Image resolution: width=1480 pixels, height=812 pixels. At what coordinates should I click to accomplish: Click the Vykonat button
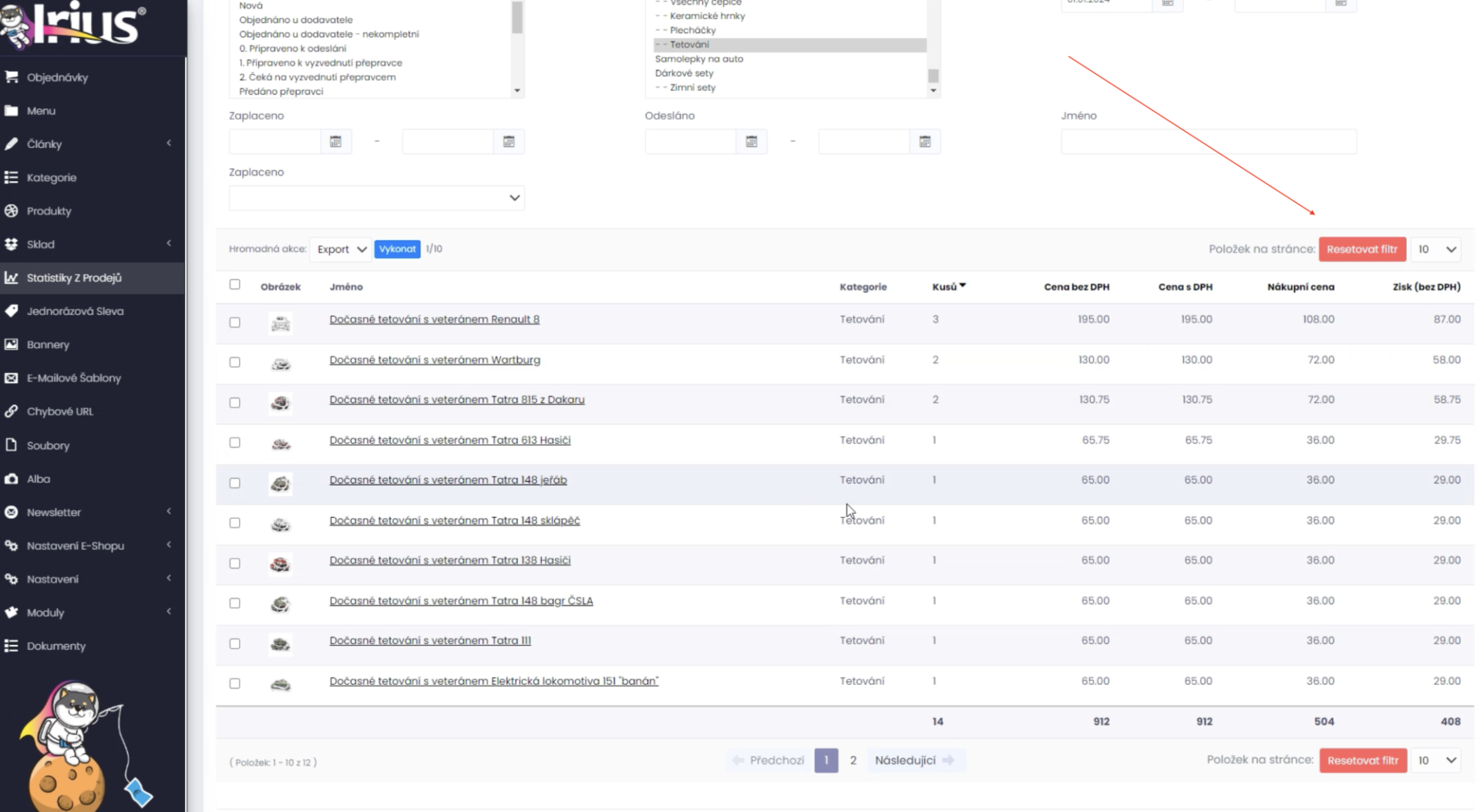click(x=397, y=249)
